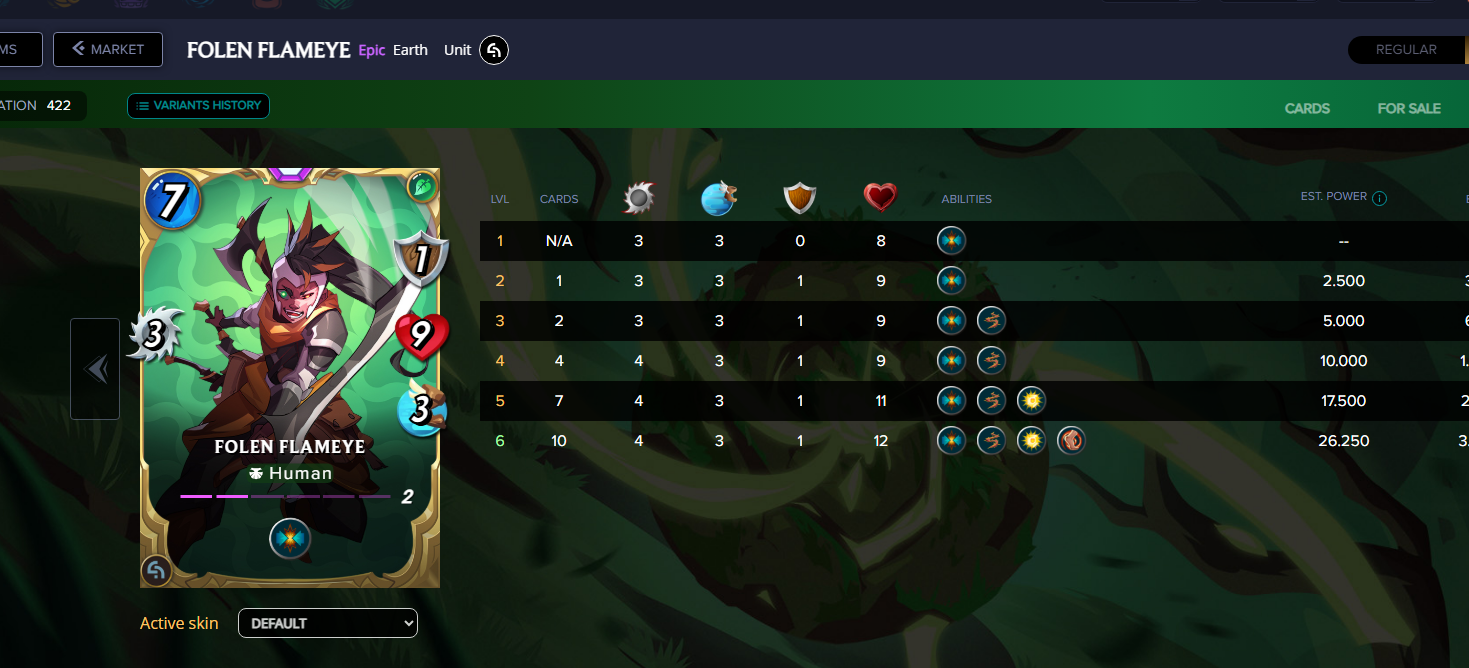The height and width of the screenshot is (668, 1469).
Task: Click the sun-shaped ability icon in level 5 row
Action: (1031, 401)
